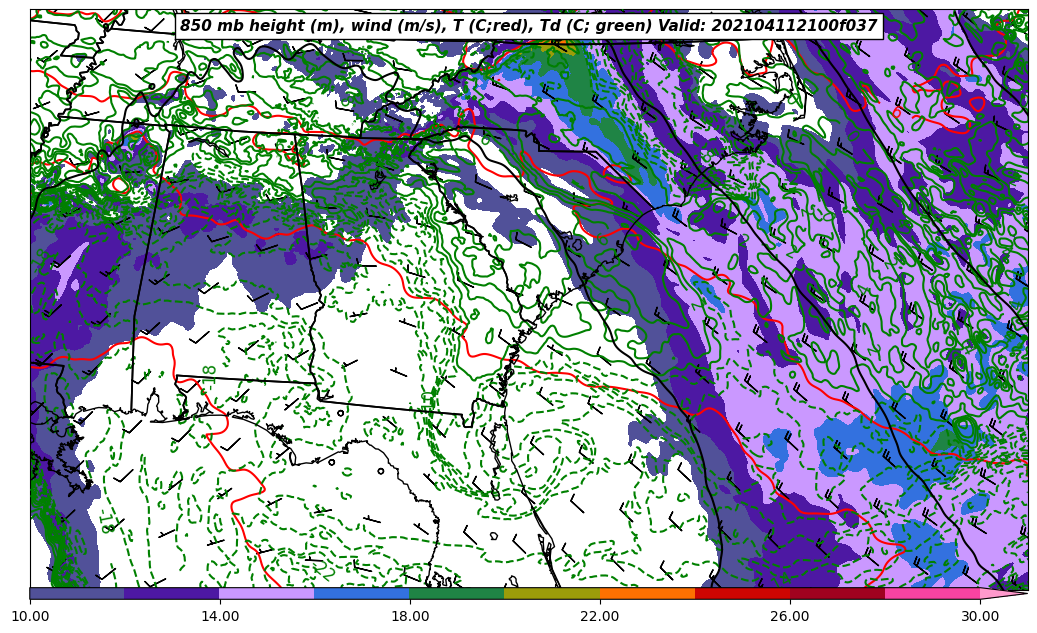Click the 18.00 colorbar tick label
The image size is (1037, 633).
[410, 616]
